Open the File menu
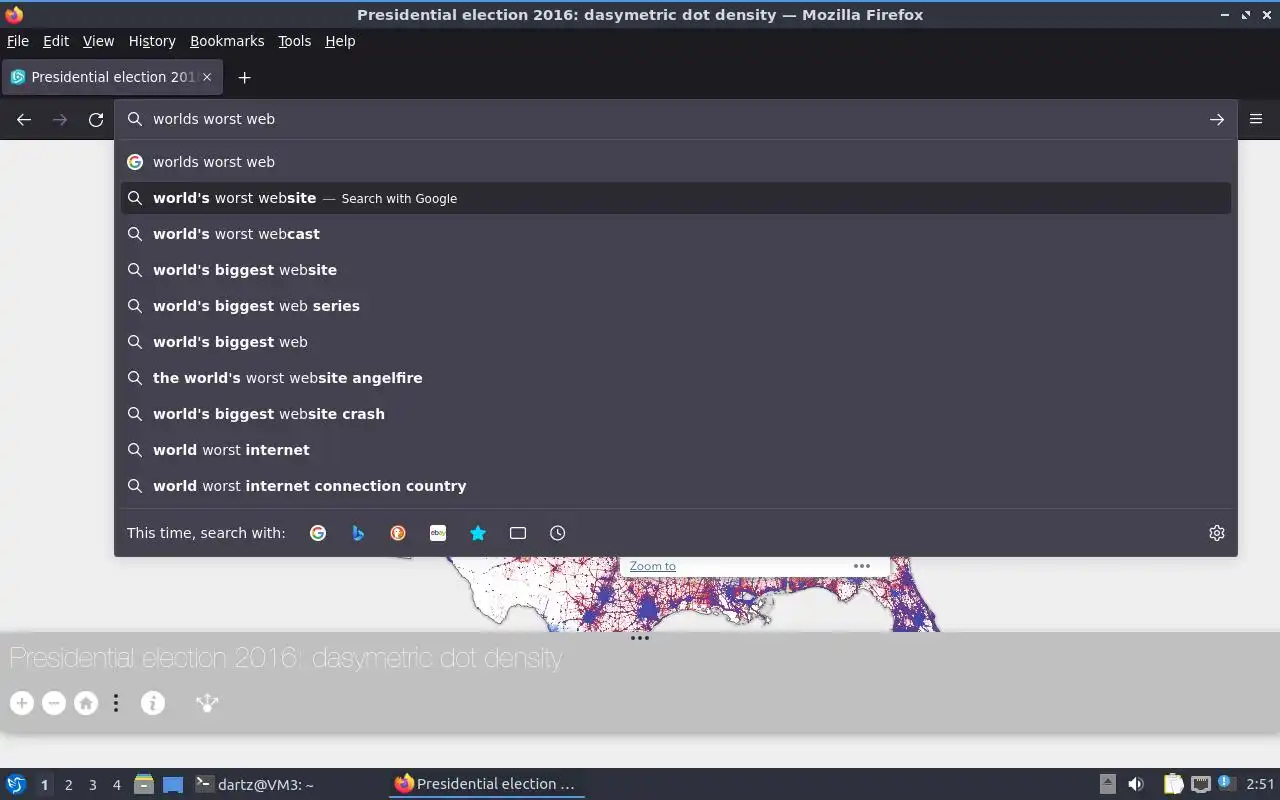The height and width of the screenshot is (800, 1280). pyautogui.click(x=18, y=41)
